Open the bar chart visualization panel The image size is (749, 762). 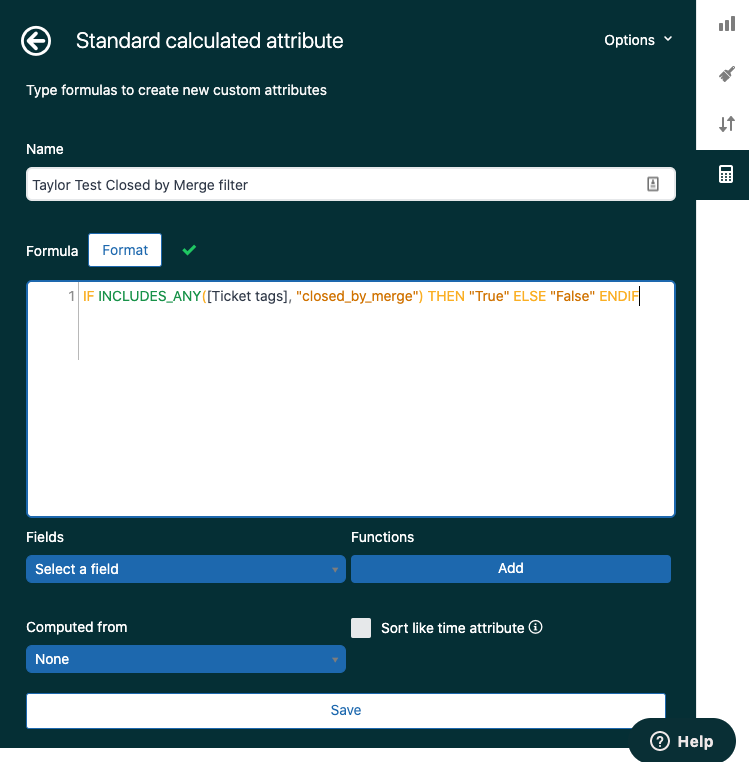(726, 23)
